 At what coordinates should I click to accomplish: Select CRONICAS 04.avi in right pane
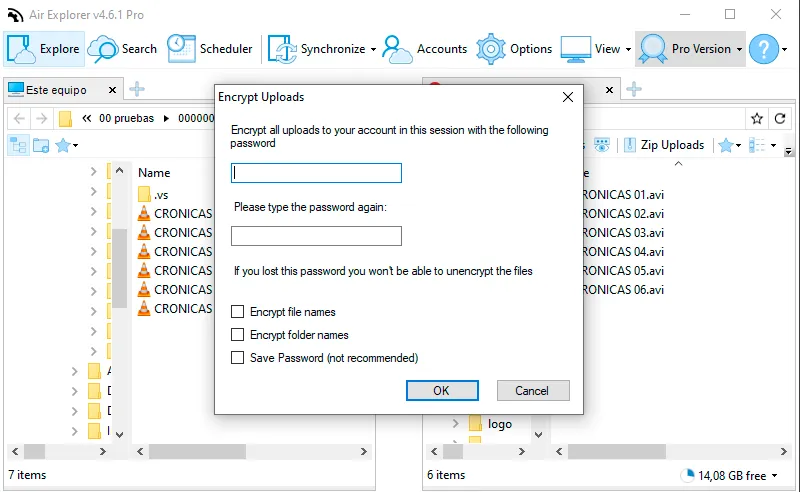coord(623,252)
